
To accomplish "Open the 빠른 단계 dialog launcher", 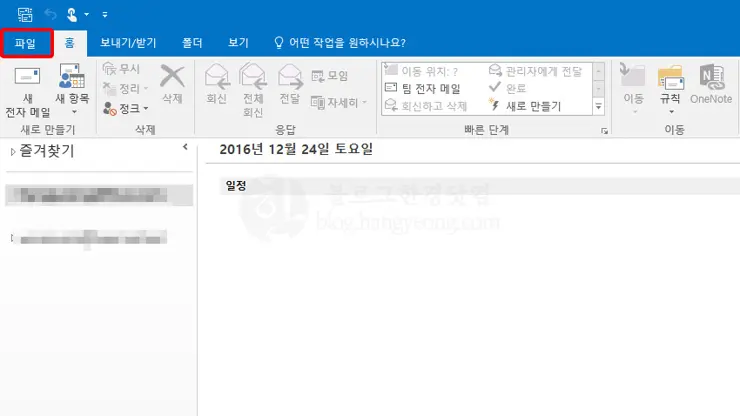I will (x=605, y=131).
